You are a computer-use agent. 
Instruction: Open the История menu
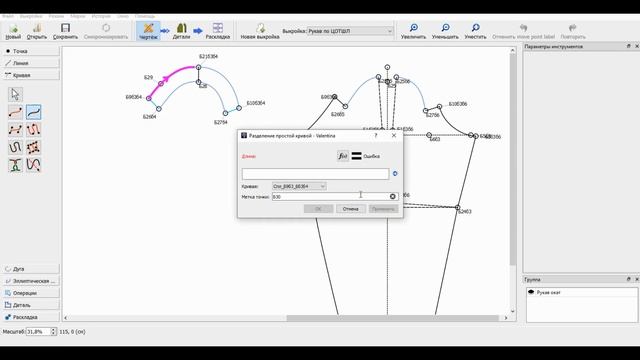101,16
